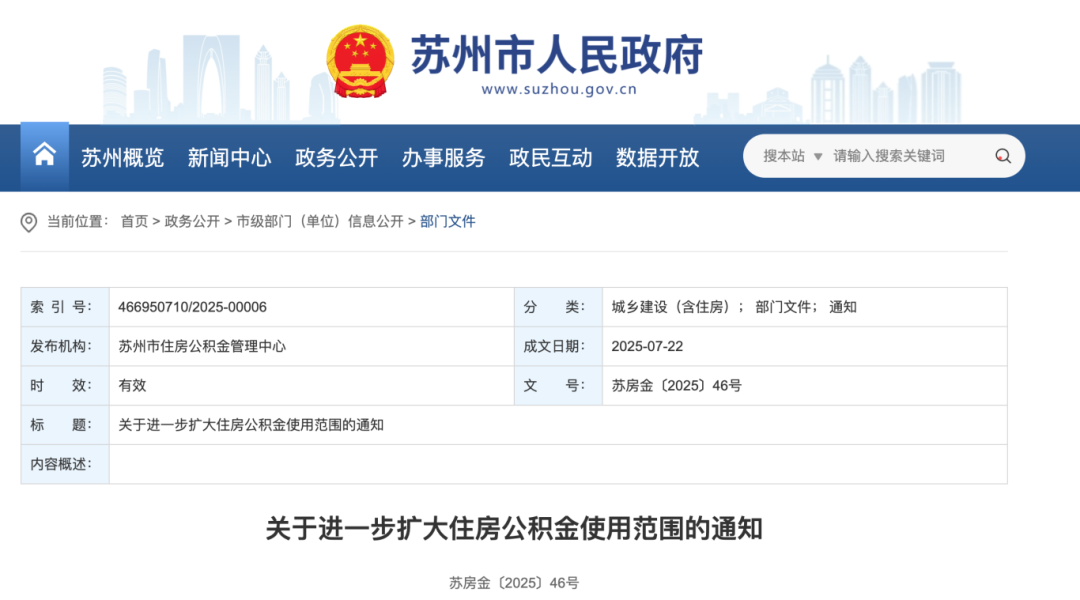Go to 新闻中心 in the navigation bar

(229, 157)
